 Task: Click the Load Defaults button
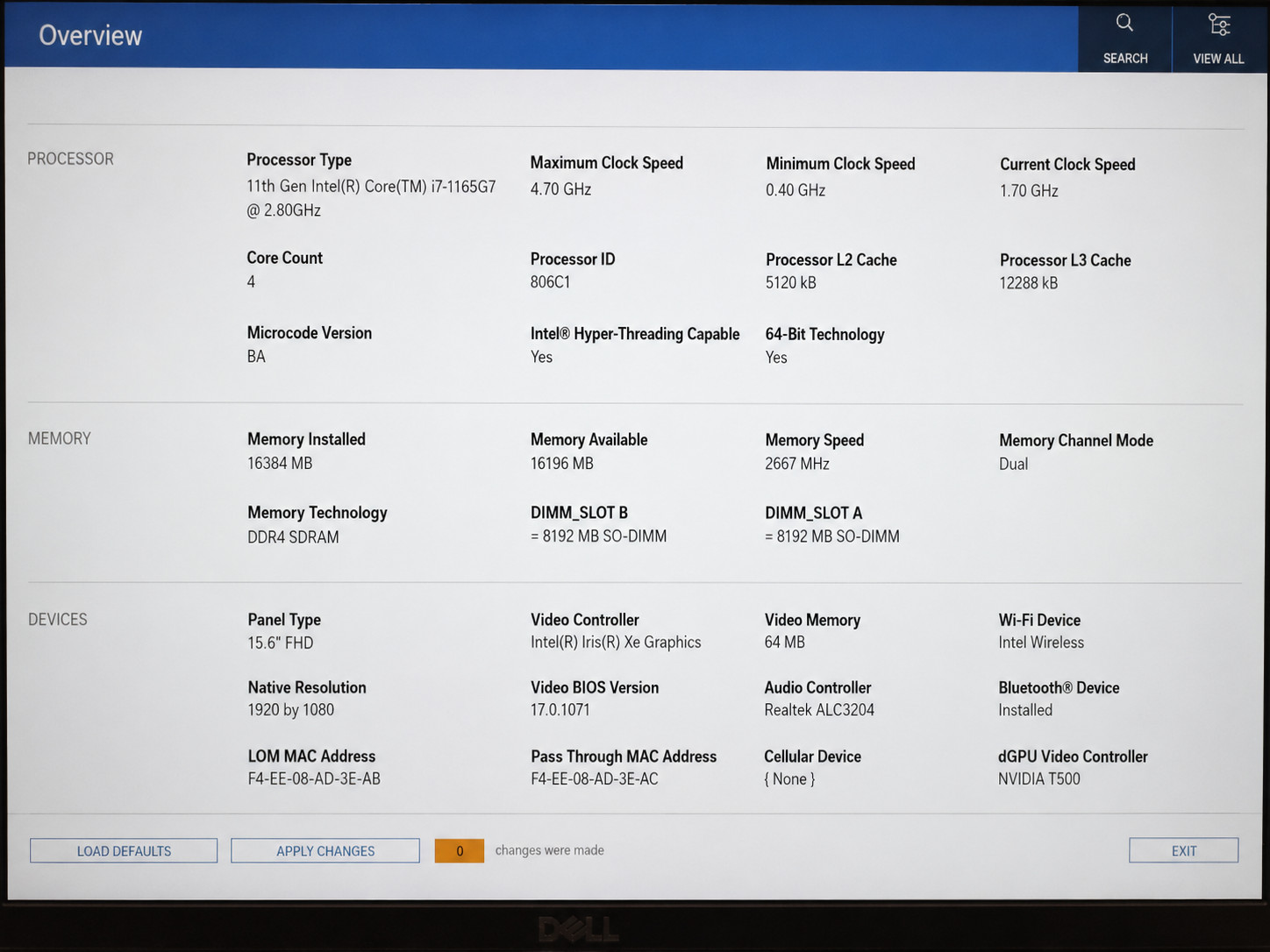pos(124,850)
